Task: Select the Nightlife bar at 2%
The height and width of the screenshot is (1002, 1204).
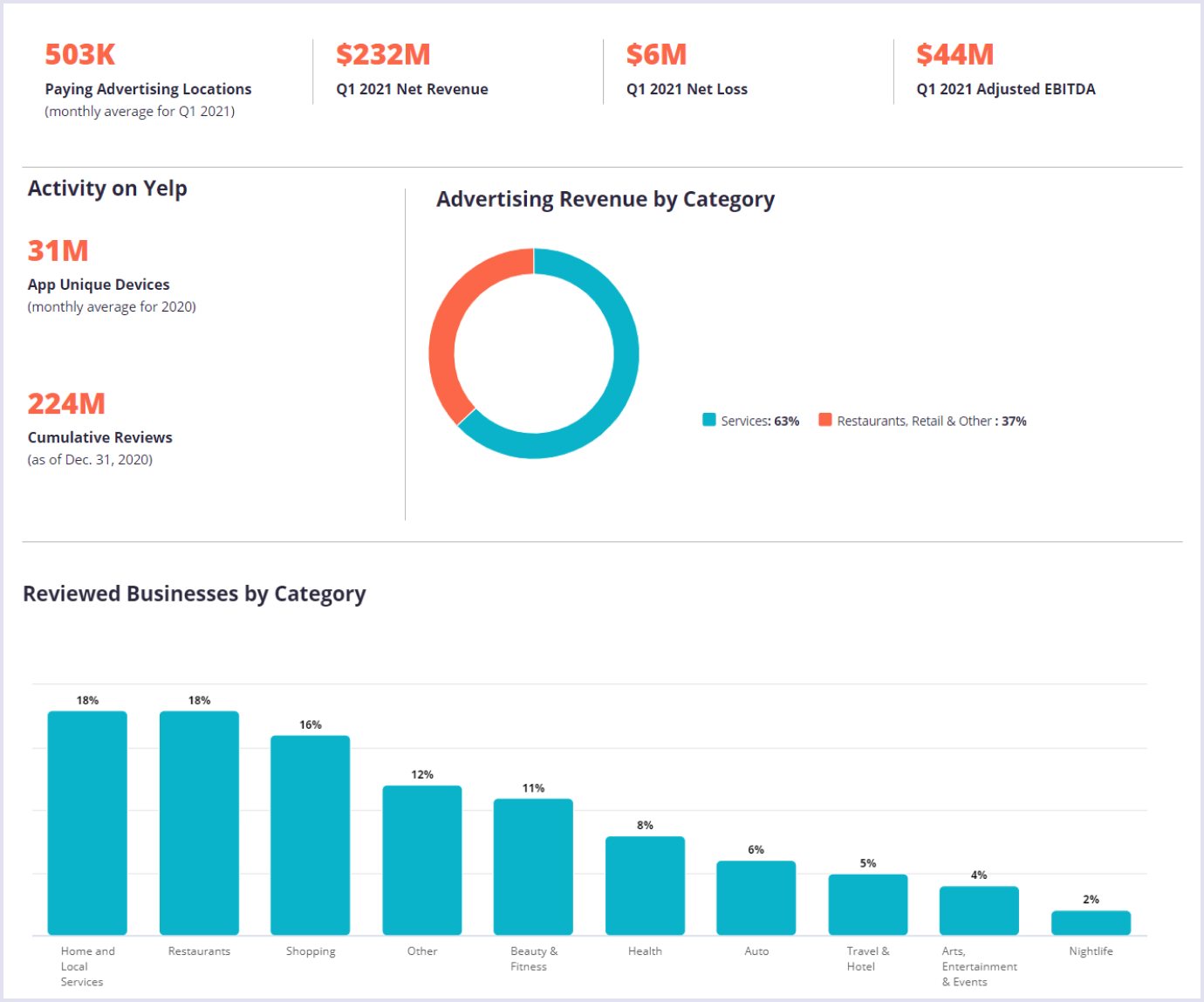Action: (x=1091, y=923)
